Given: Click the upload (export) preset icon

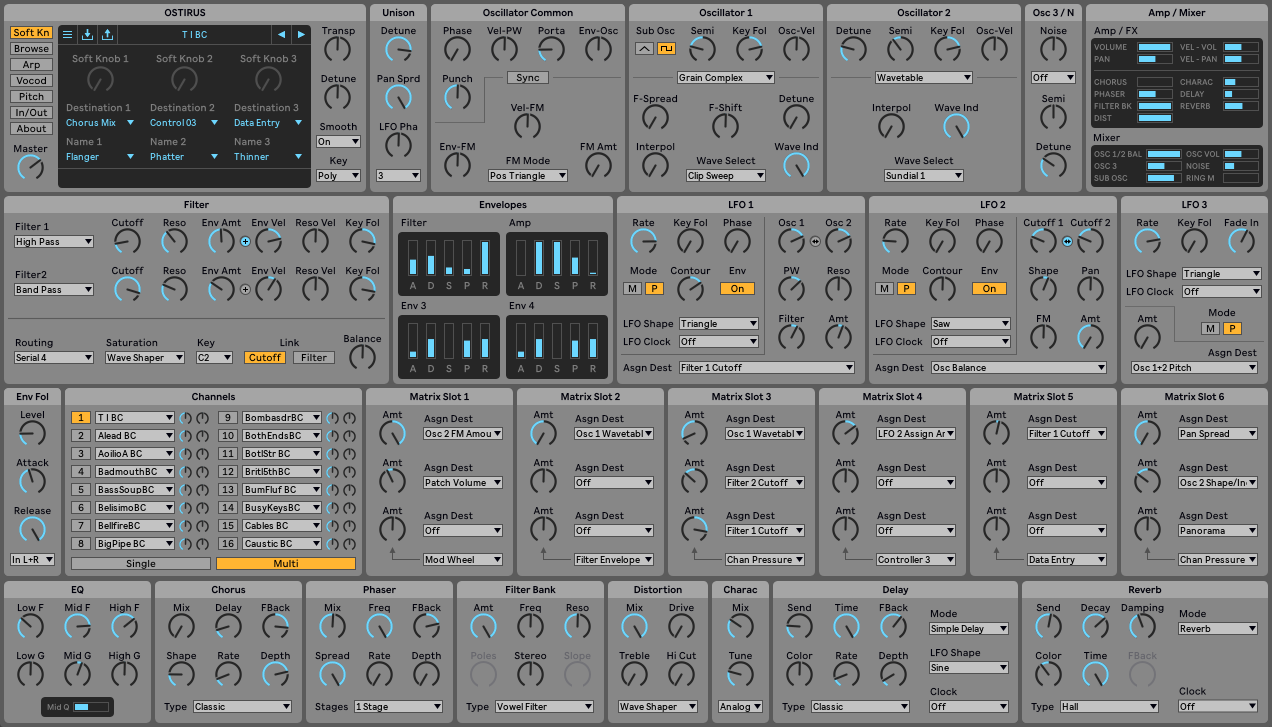Looking at the screenshot, I should pyautogui.click(x=107, y=34).
